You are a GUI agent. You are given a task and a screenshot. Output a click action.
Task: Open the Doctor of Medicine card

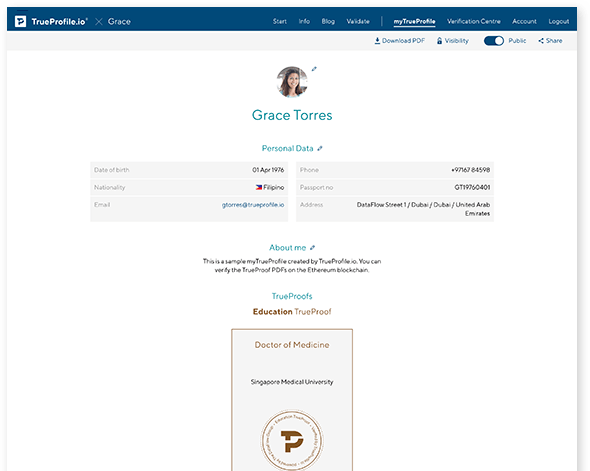coord(292,400)
